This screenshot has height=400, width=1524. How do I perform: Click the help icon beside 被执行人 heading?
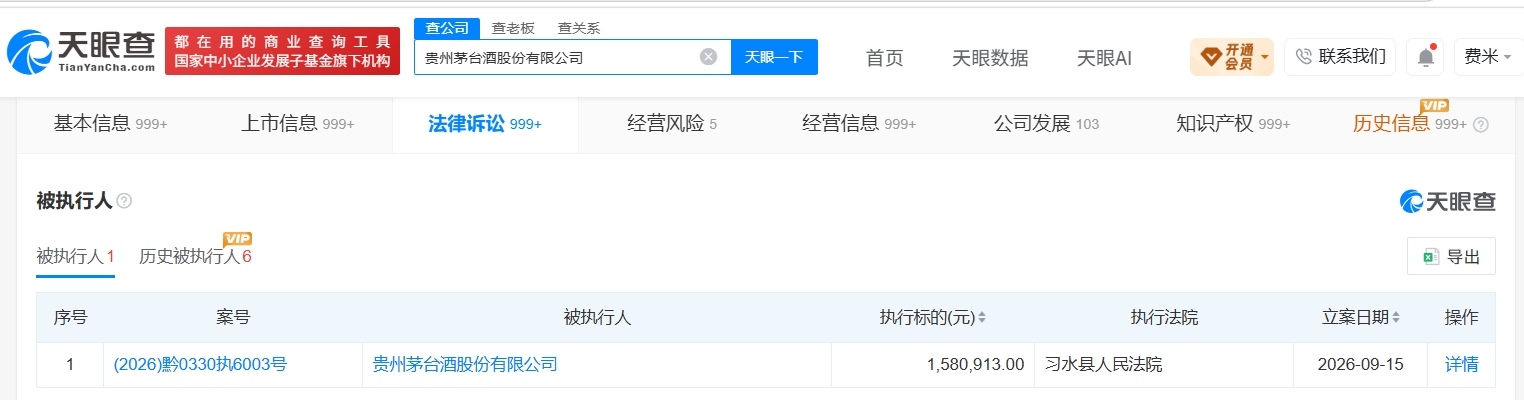pos(124,201)
